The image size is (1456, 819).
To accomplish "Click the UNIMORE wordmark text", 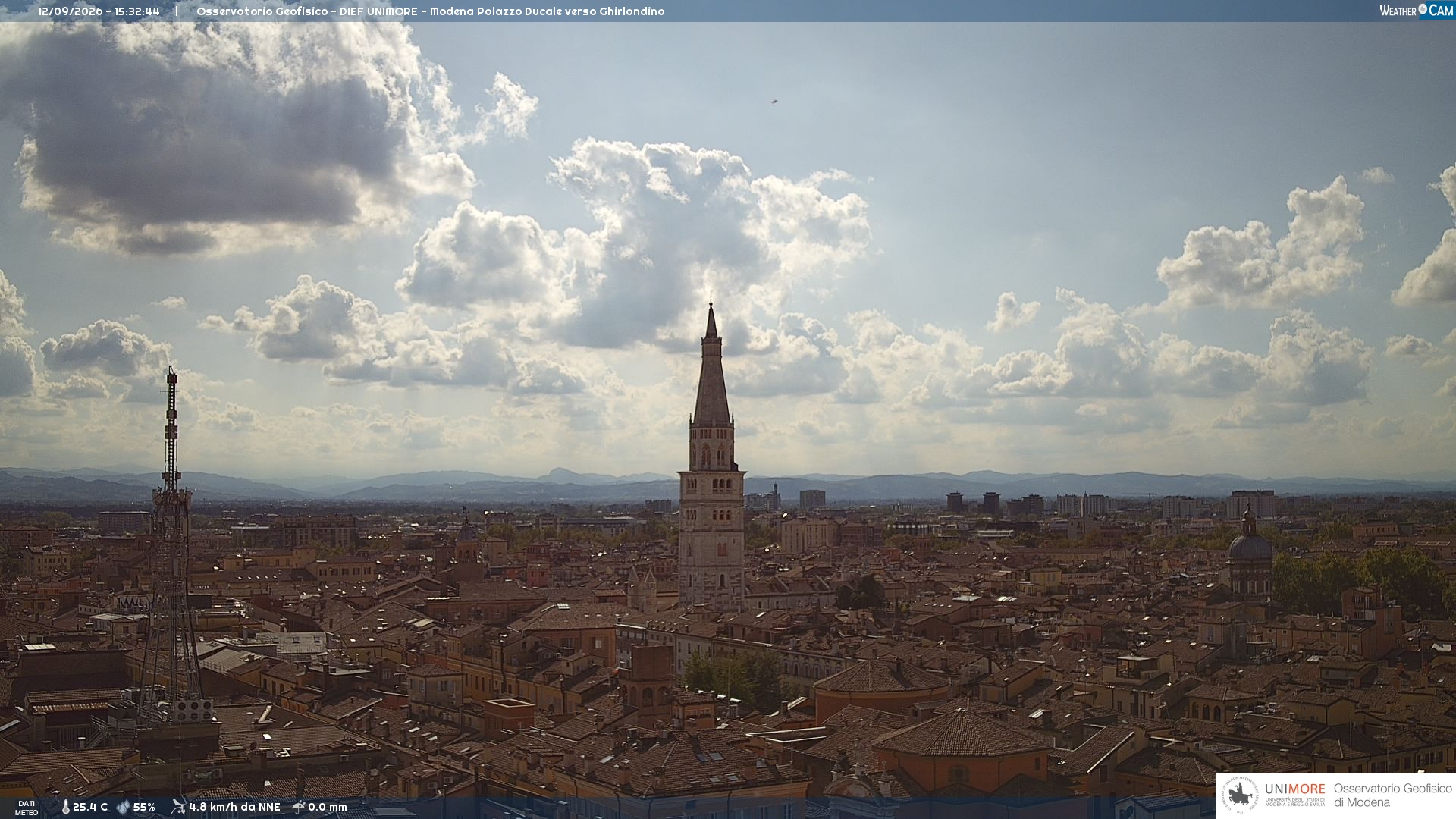I will coord(1294,789).
